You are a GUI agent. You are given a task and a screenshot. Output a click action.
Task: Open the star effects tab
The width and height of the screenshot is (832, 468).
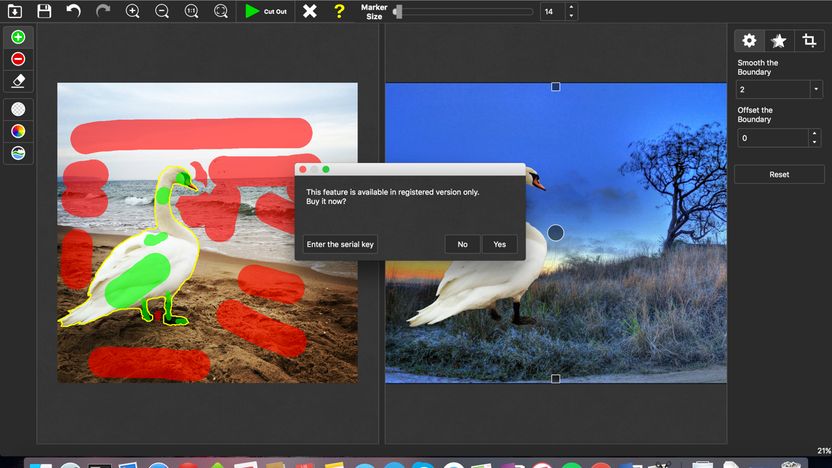tap(779, 40)
